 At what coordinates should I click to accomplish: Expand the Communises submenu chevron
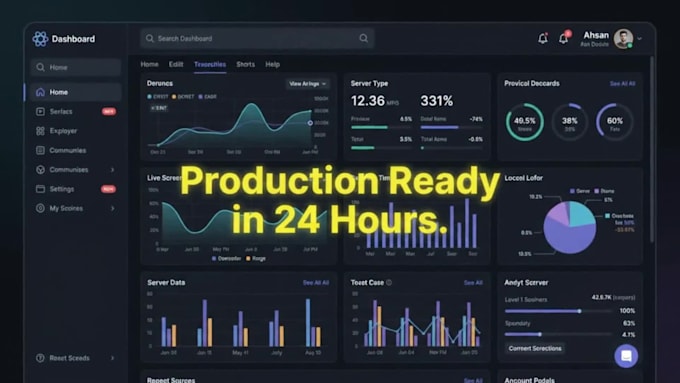pos(113,170)
